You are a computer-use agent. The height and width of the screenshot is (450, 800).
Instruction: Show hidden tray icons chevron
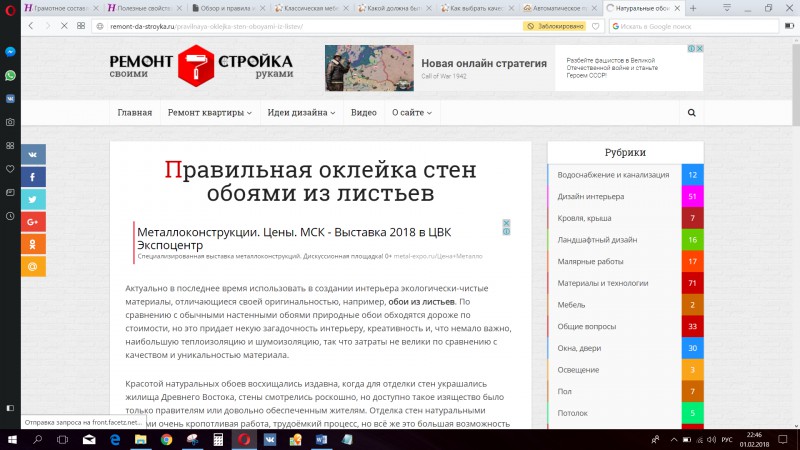click(673, 439)
